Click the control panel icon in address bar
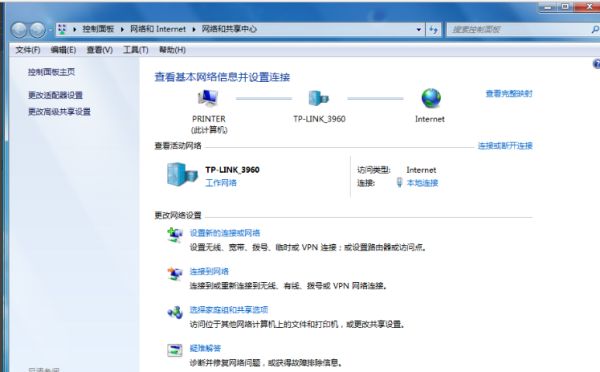The image size is (600, 372). (x=62, y=29)
